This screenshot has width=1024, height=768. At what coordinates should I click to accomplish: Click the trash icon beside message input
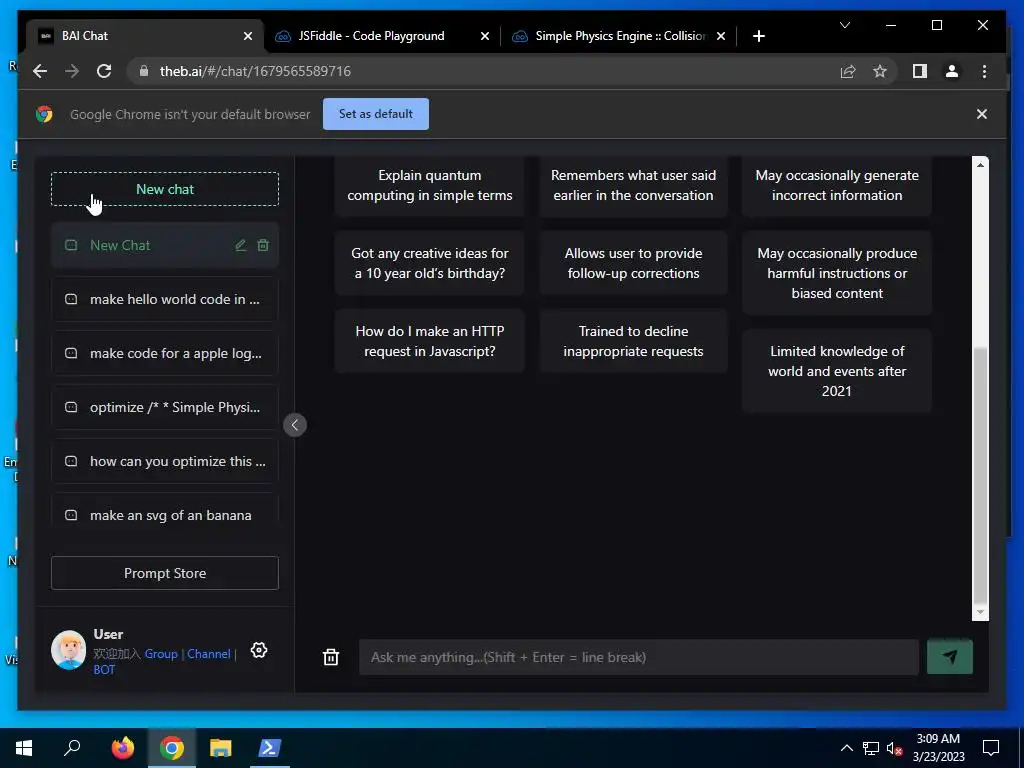point(331,657)
